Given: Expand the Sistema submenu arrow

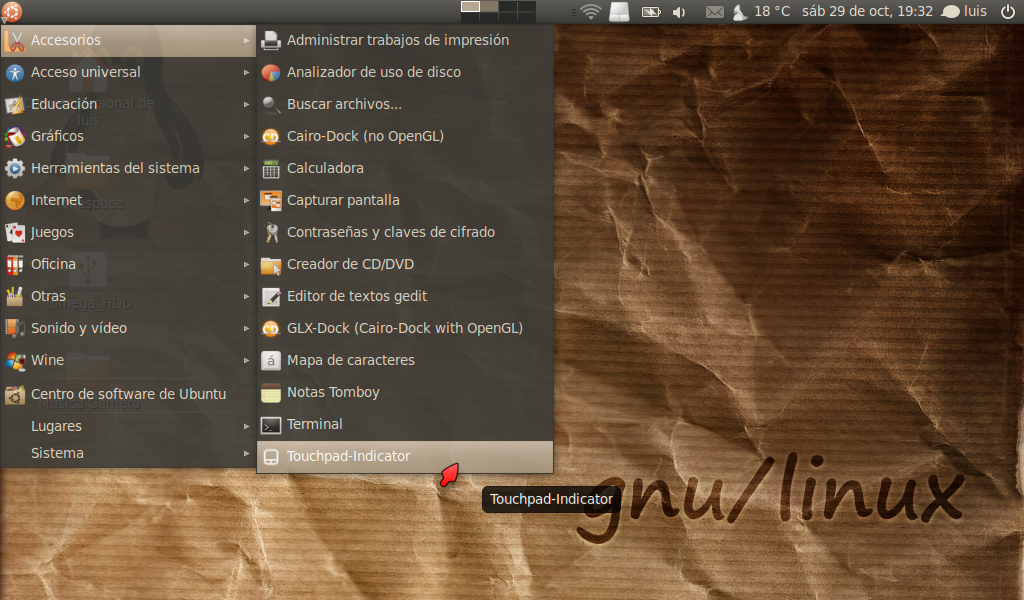Looking at the screenshot, I should click(247, 453).
